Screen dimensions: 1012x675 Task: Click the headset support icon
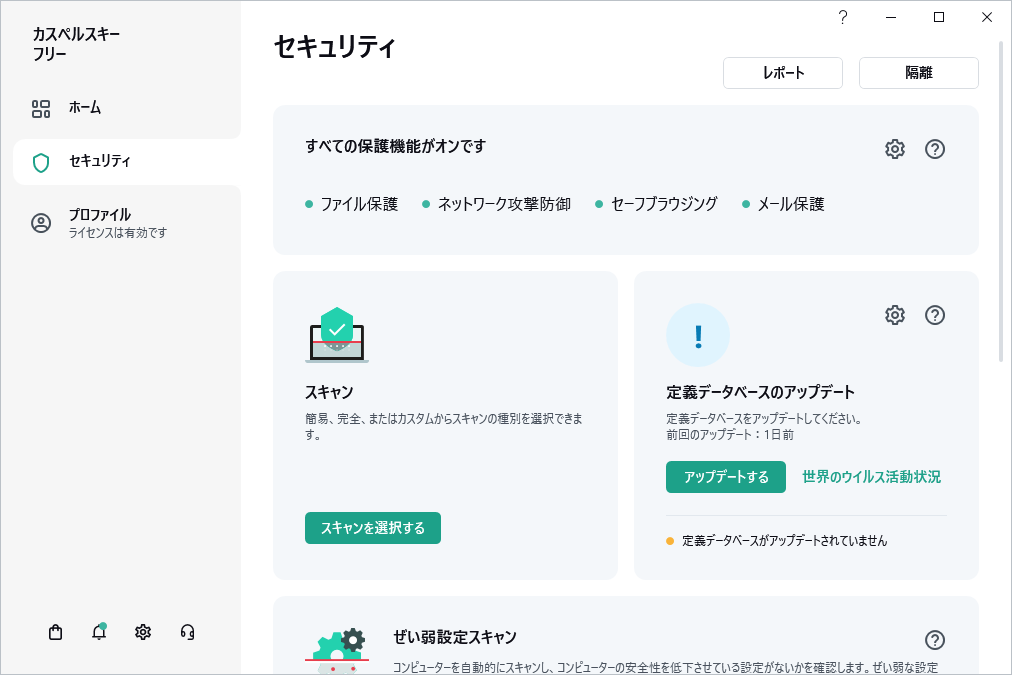pyautogui.click(x=187, y=632)
